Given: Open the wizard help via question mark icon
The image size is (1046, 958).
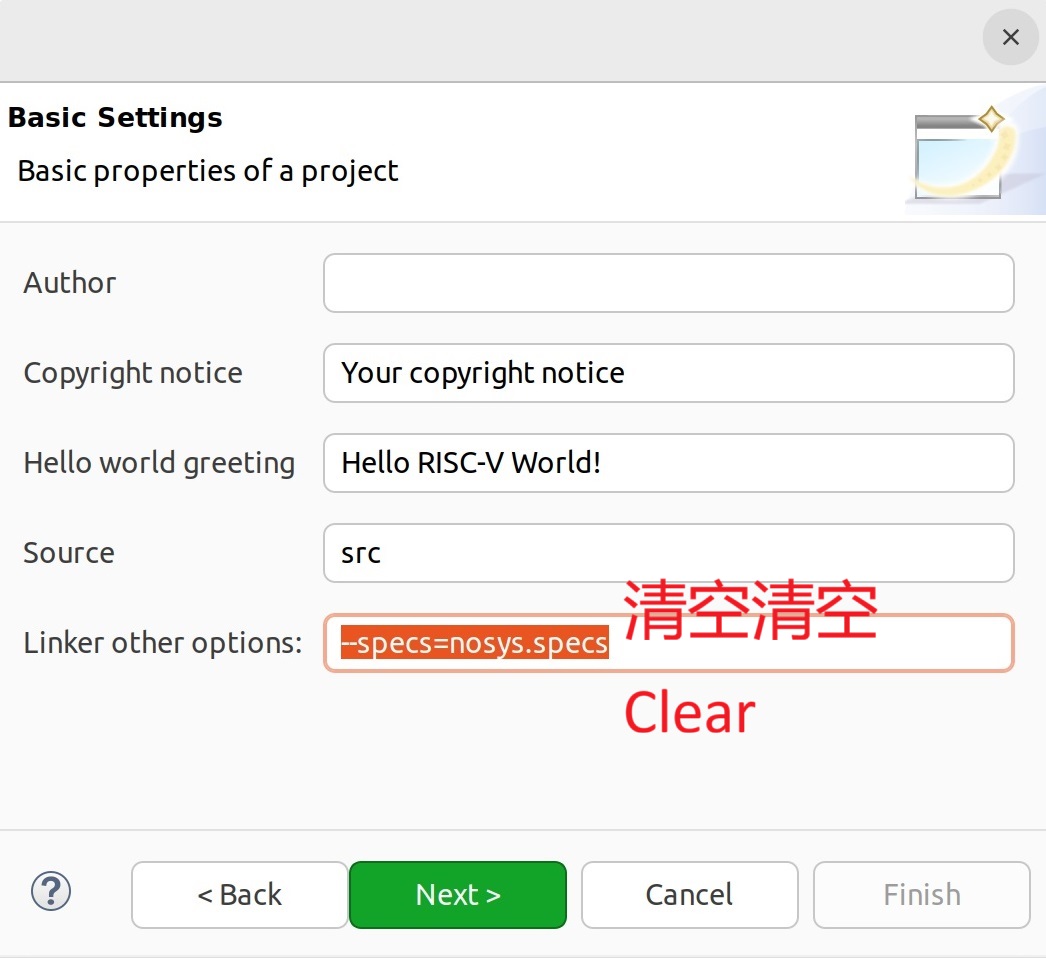Looking at the screenshot, I should [51, 893].
